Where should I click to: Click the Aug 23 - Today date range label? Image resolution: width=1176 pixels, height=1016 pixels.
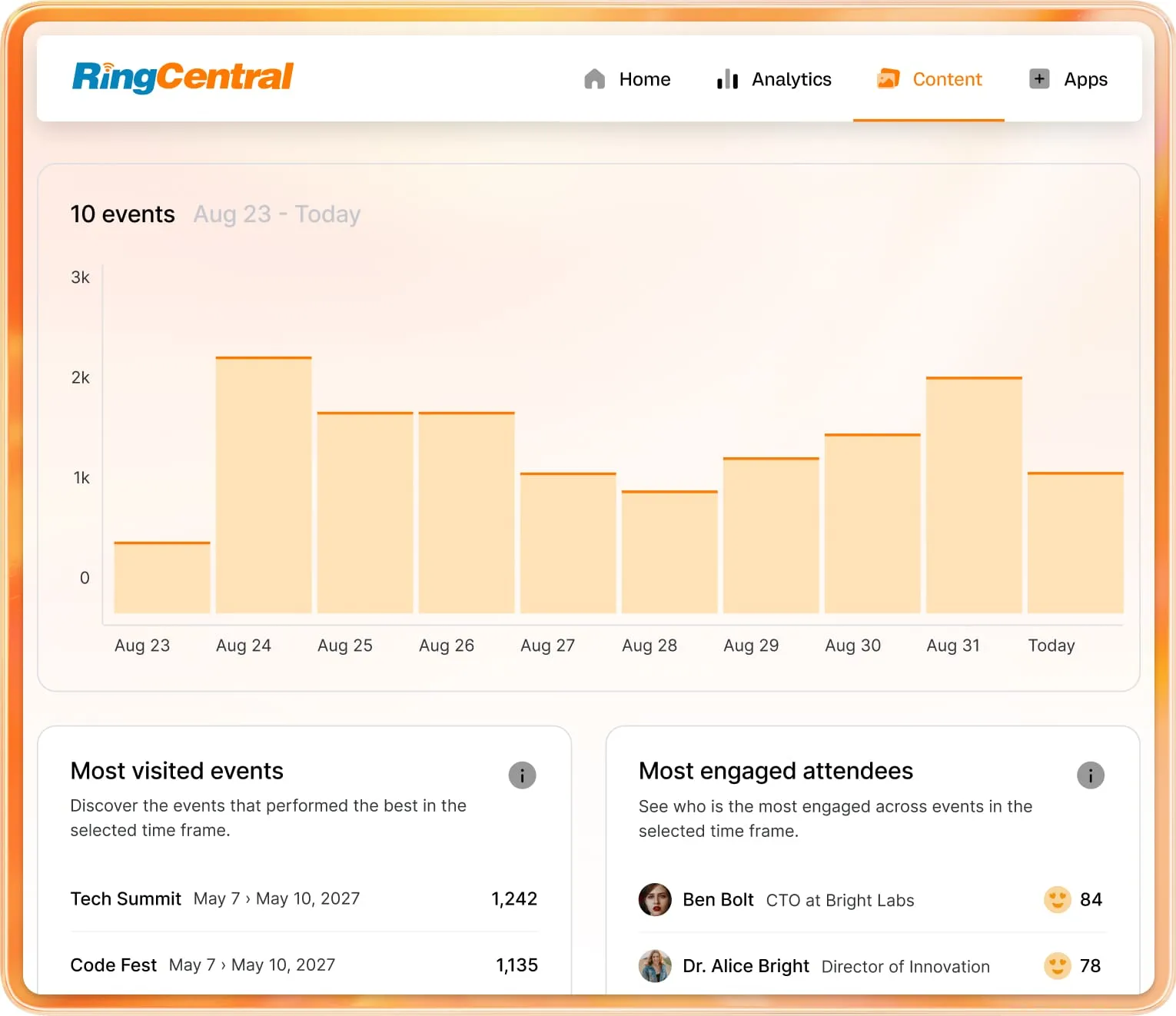pyautogui.click(x=277, y=214)
